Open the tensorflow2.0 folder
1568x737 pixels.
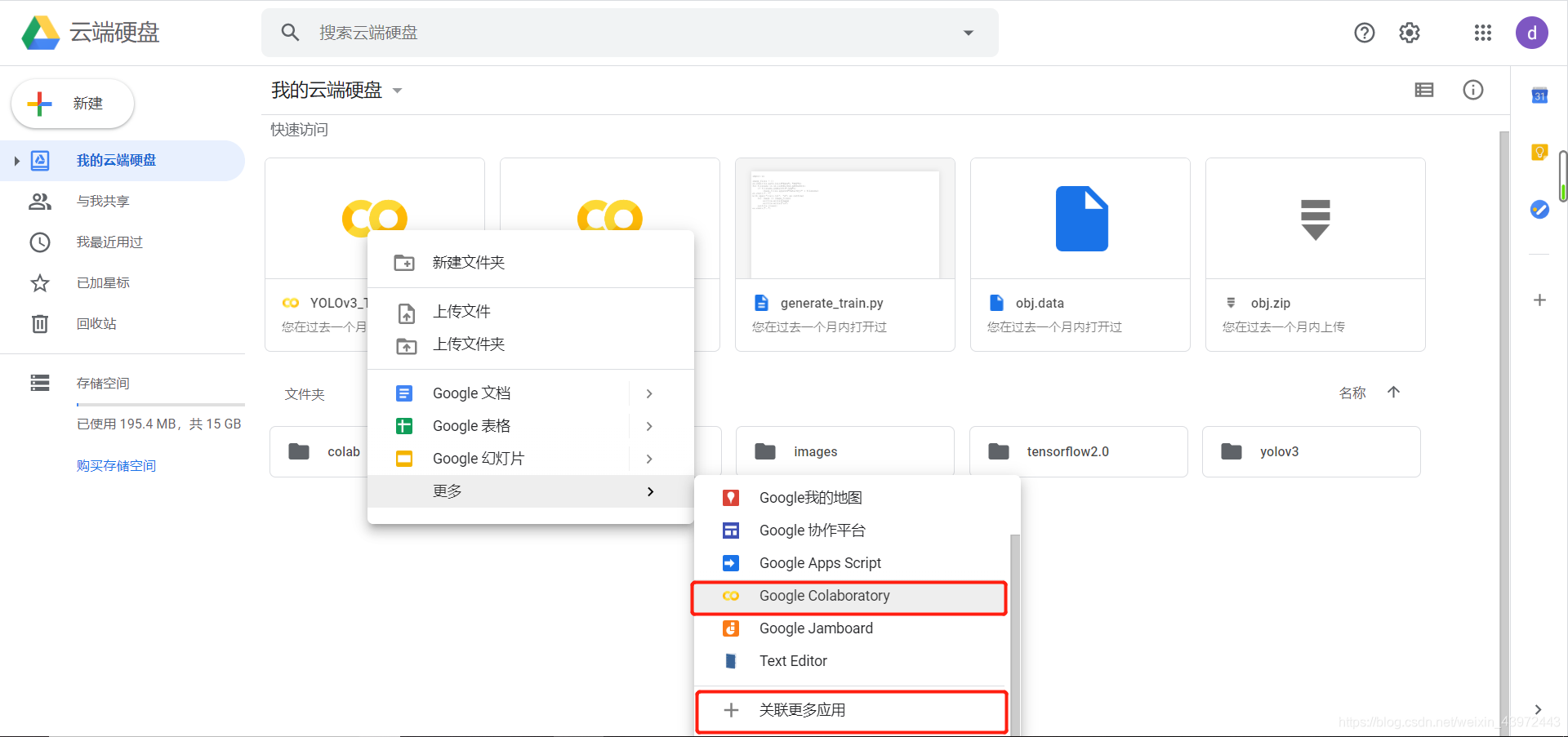(1079, 451)
